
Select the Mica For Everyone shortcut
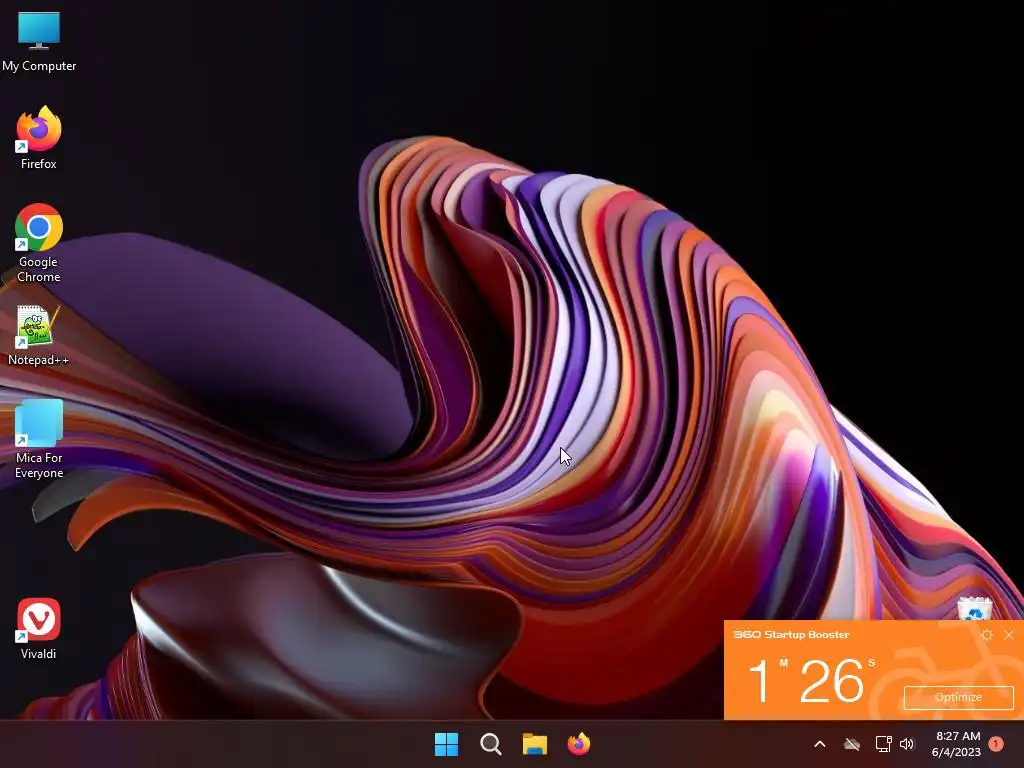[x=39, y=439]
